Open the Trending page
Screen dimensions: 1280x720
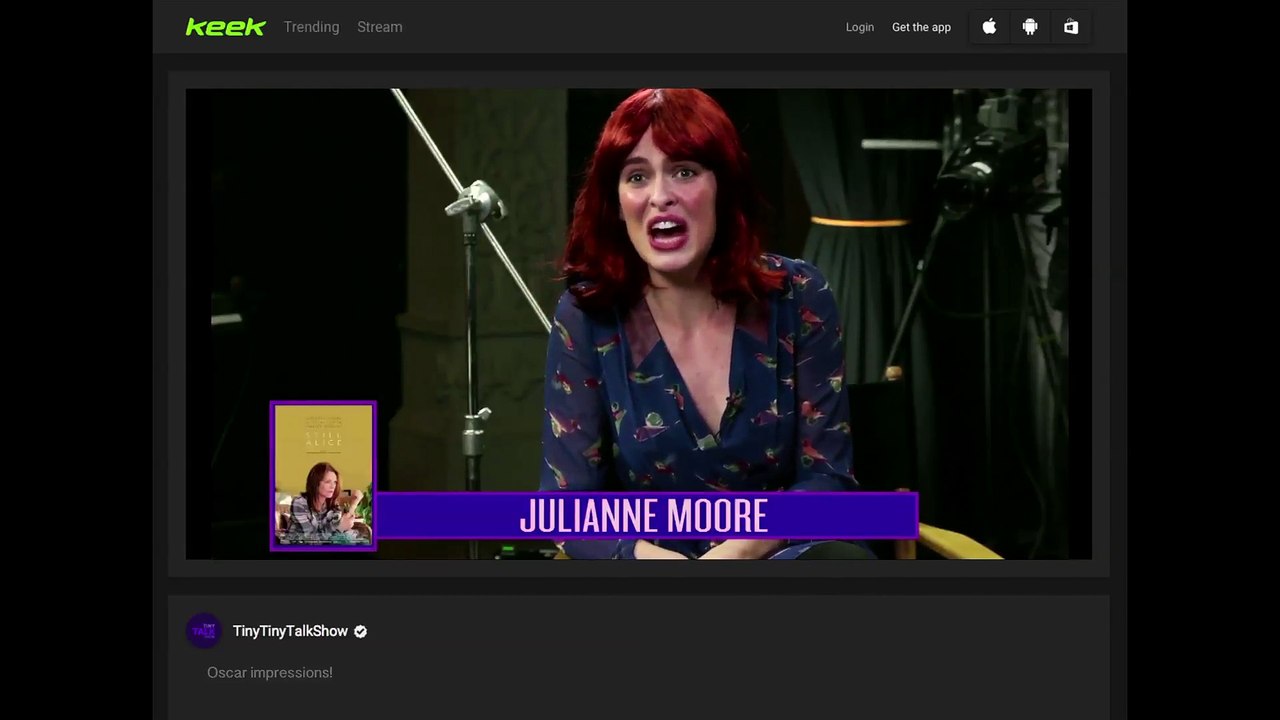[x=311, y=27]
